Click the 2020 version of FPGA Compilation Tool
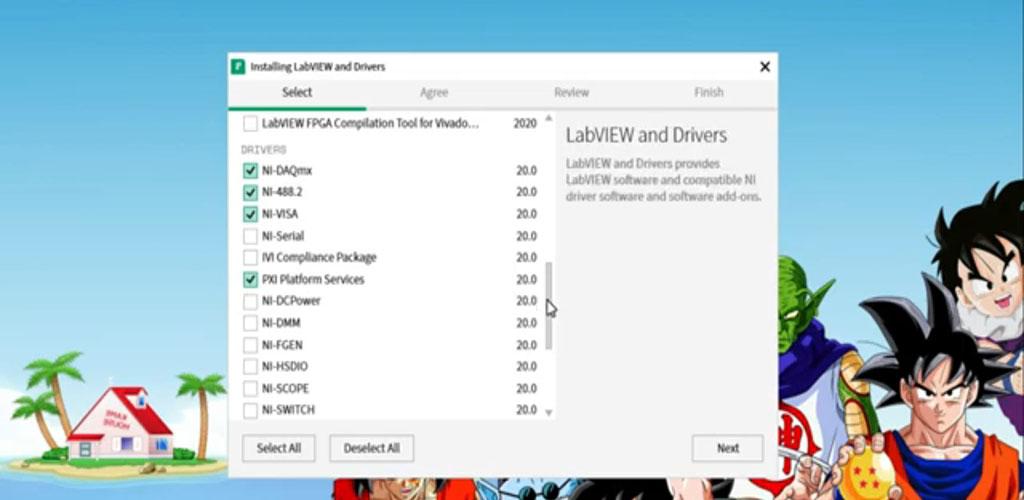Image resolution: width=1024 pixels, height=500 pixels. [525, 123]
